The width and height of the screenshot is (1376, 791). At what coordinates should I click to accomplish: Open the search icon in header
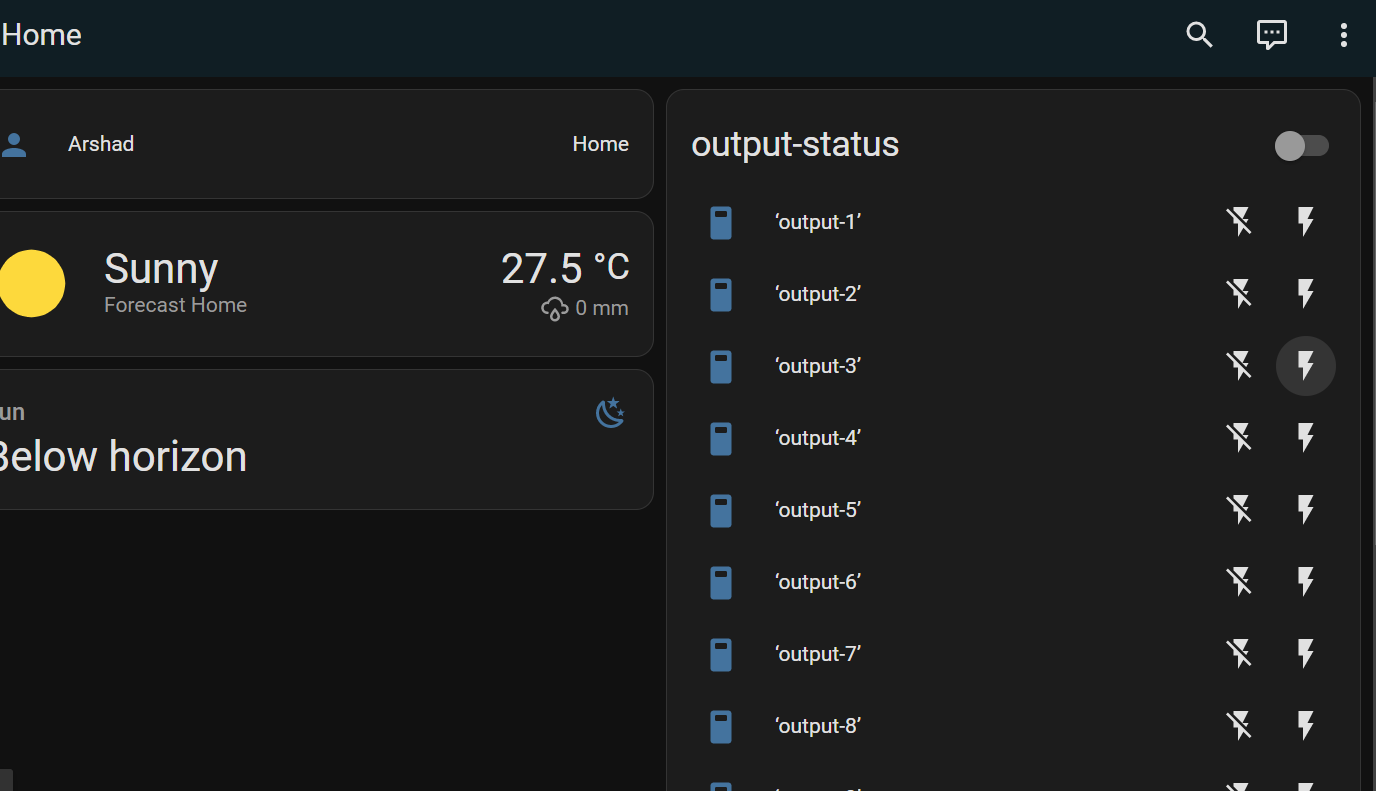tap(1199, 35)
